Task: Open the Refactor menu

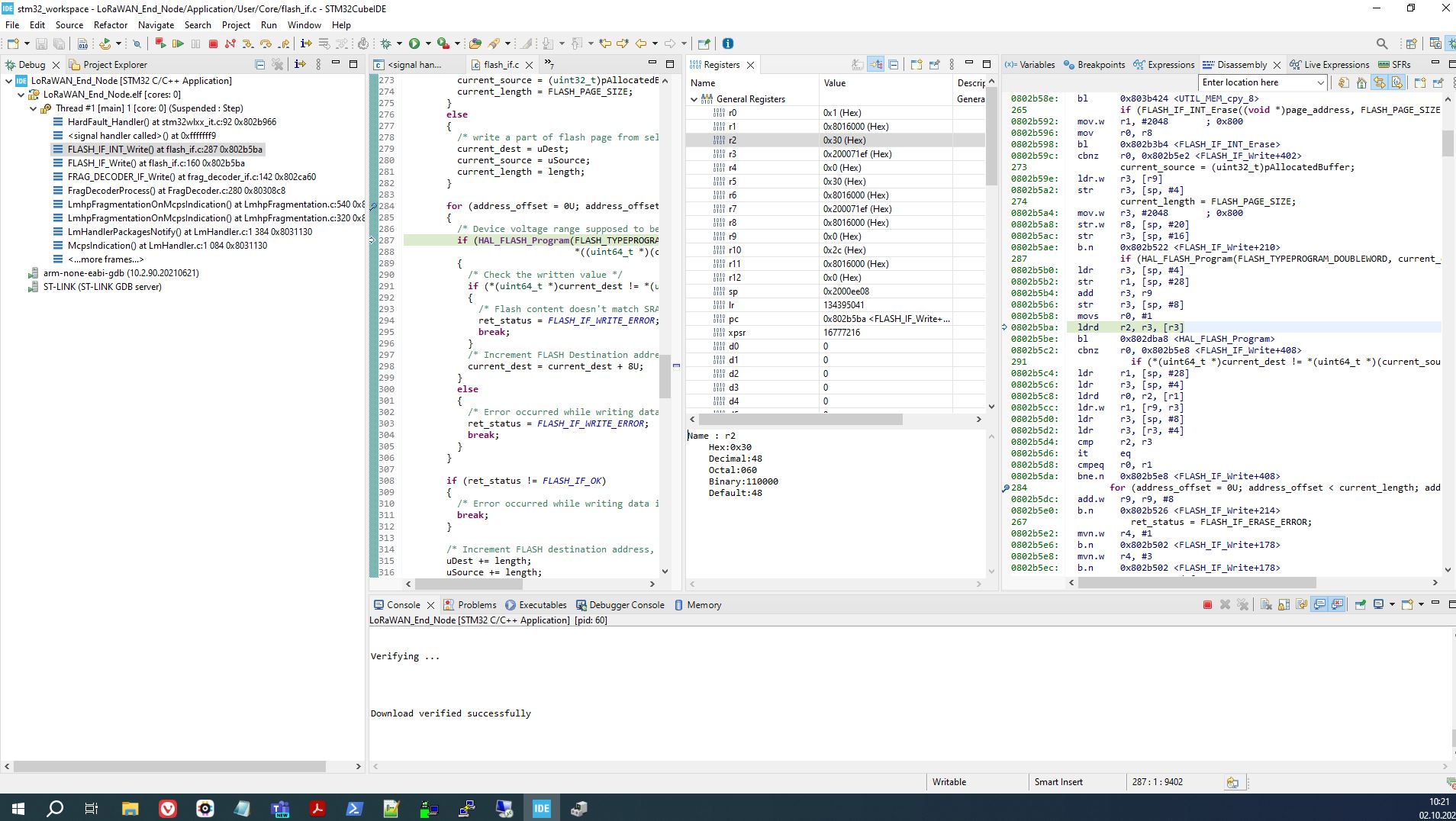Action: point(111,25)
